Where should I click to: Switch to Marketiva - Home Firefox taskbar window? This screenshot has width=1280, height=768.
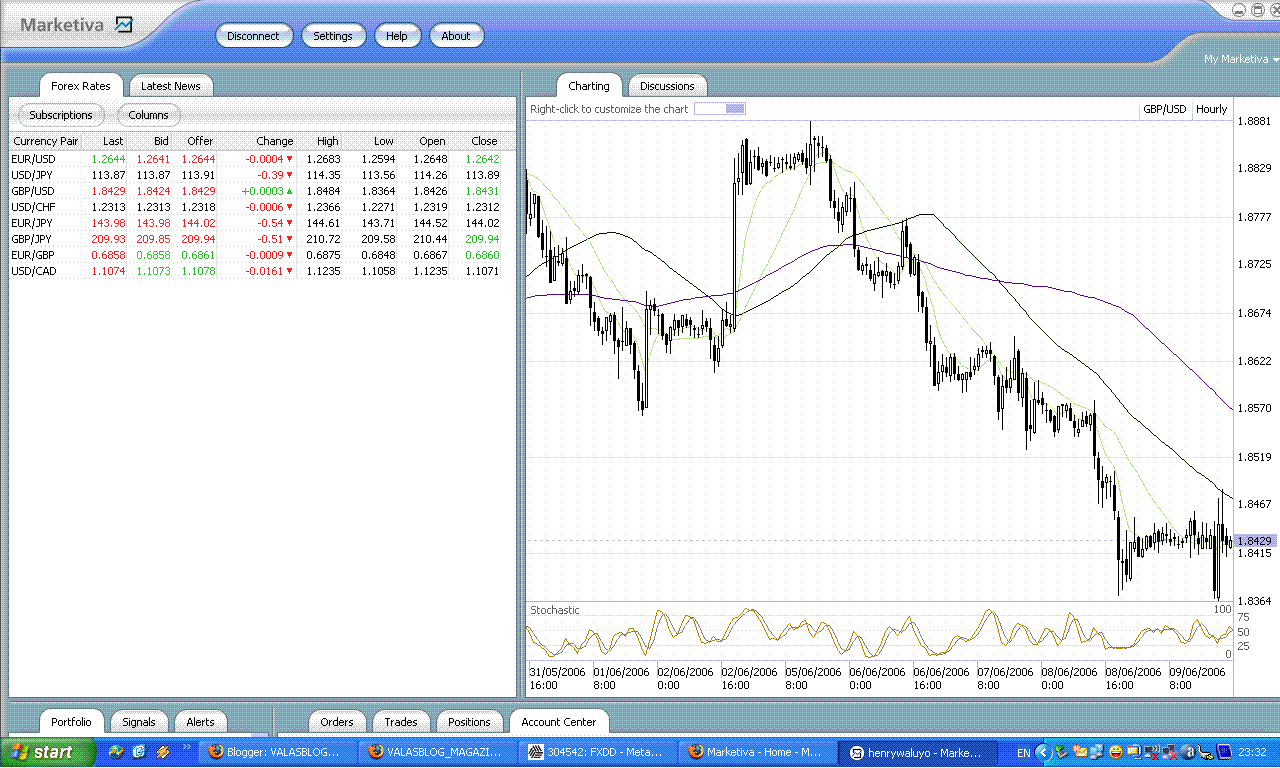click(756, 752)
